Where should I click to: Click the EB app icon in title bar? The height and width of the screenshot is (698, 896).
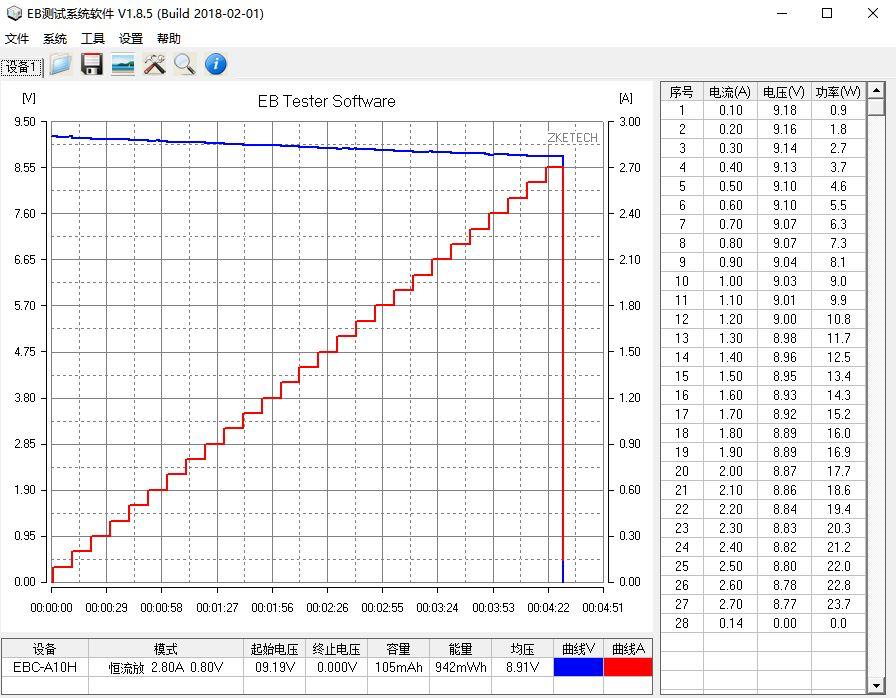click(13, 13)
